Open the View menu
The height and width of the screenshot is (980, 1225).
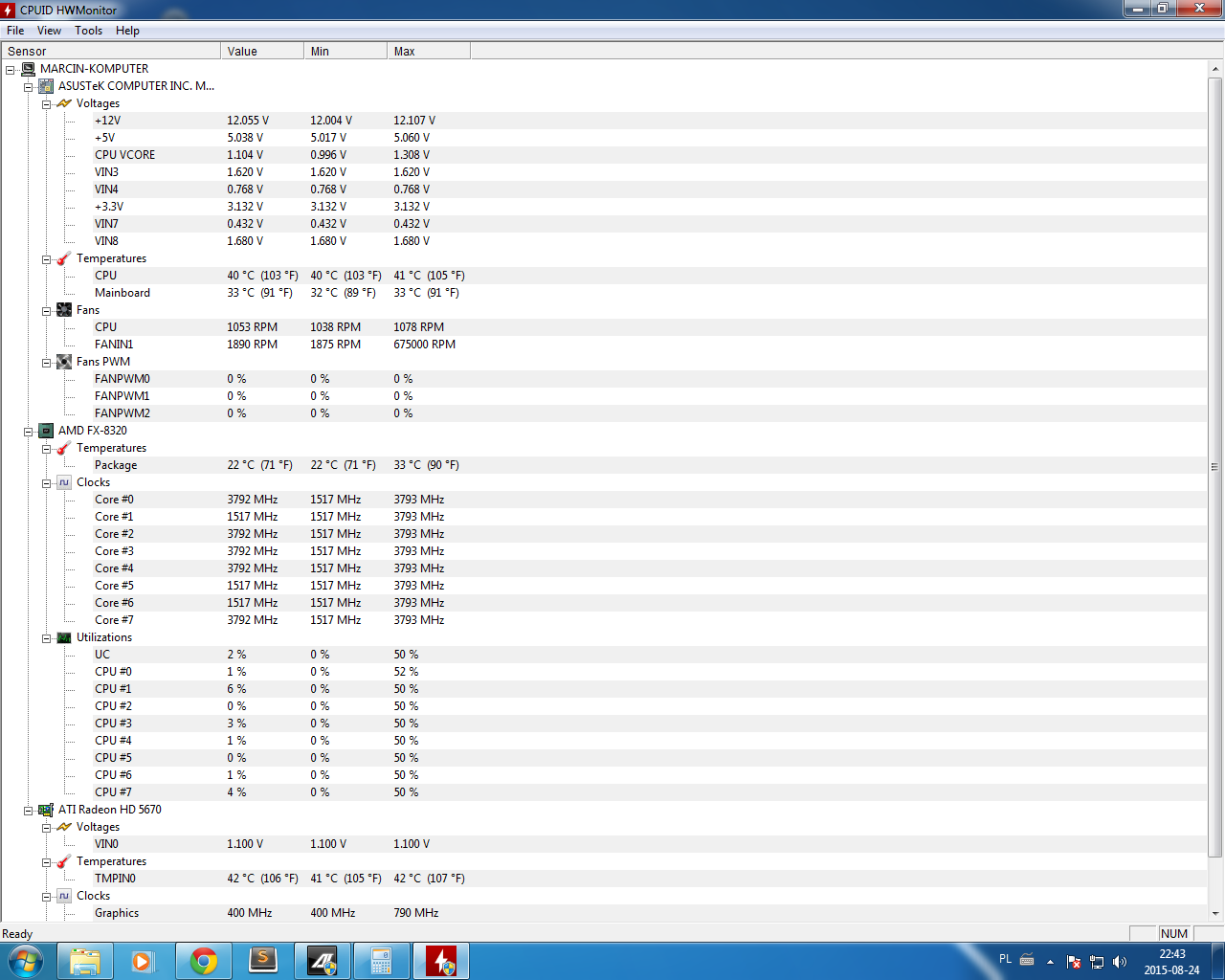tap(49, 31)
